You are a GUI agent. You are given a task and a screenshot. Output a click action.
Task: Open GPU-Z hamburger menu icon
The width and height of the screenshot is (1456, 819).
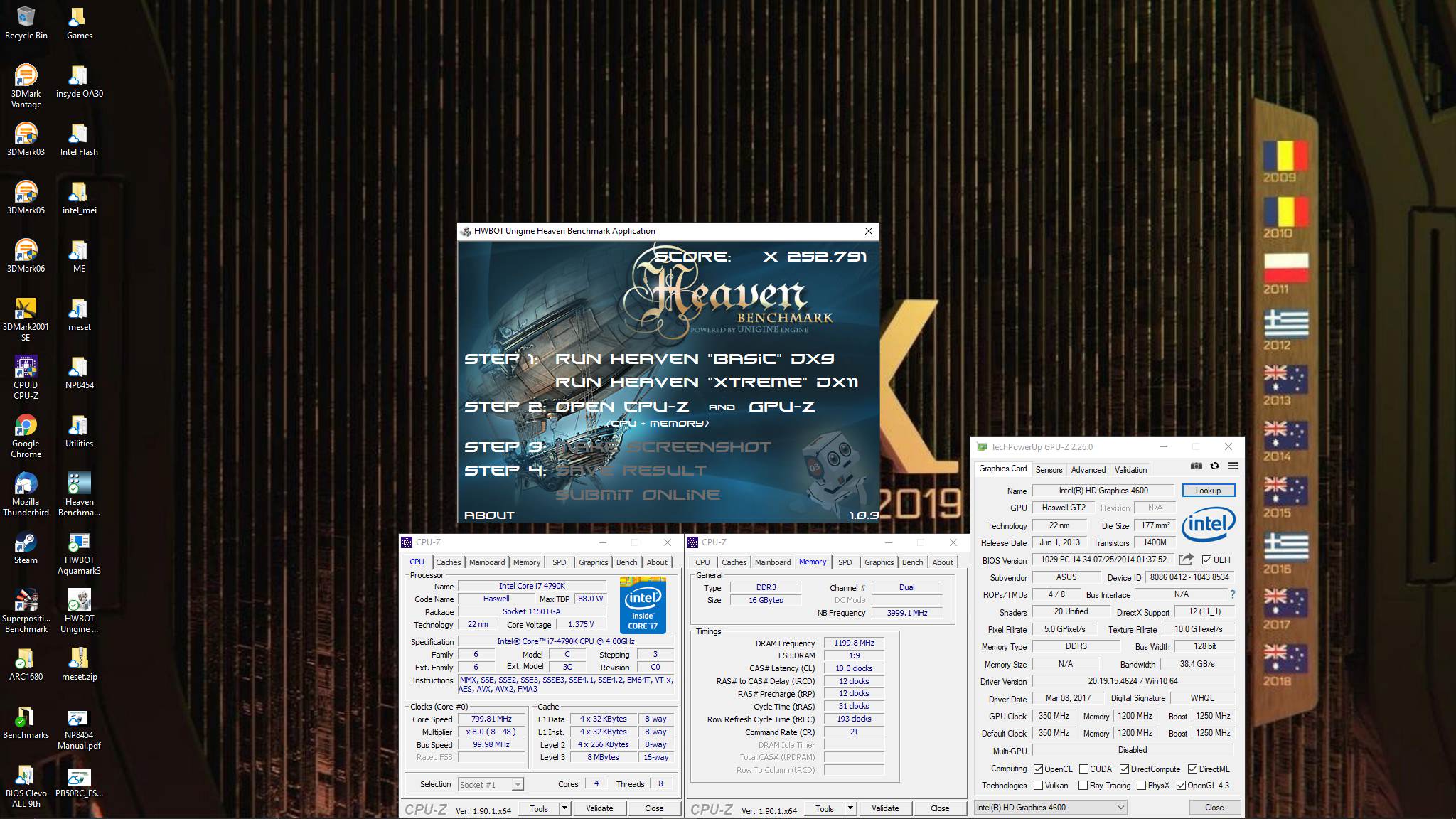(x=1233, y=466)
